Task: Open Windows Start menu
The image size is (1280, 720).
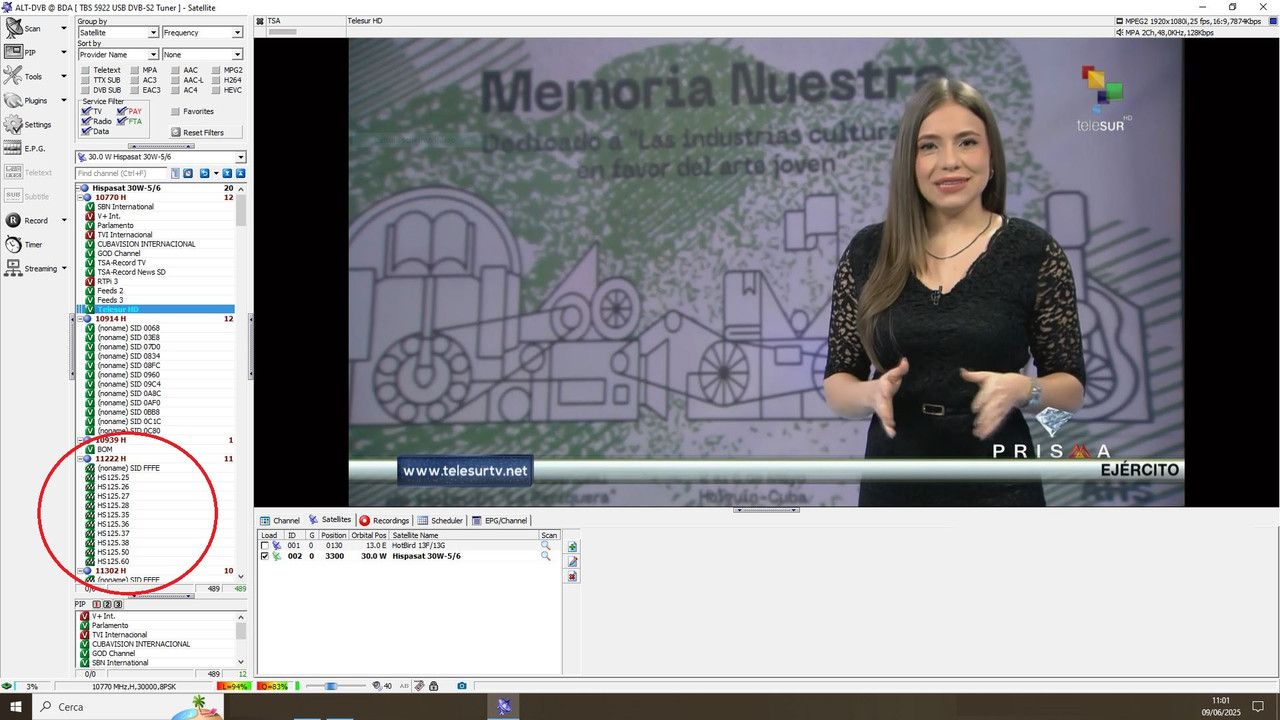Action: coord(16,707)
